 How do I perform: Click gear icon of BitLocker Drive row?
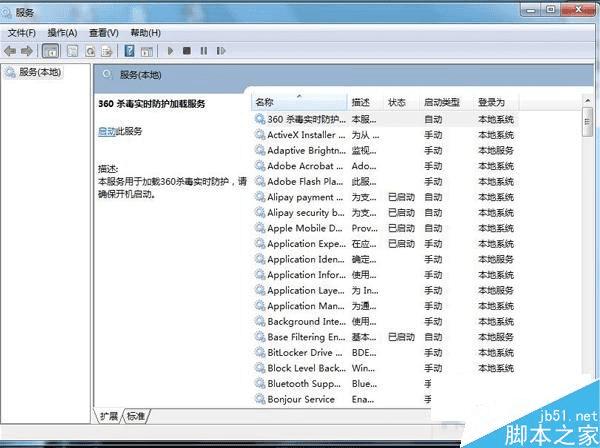[x=260, y=352]
